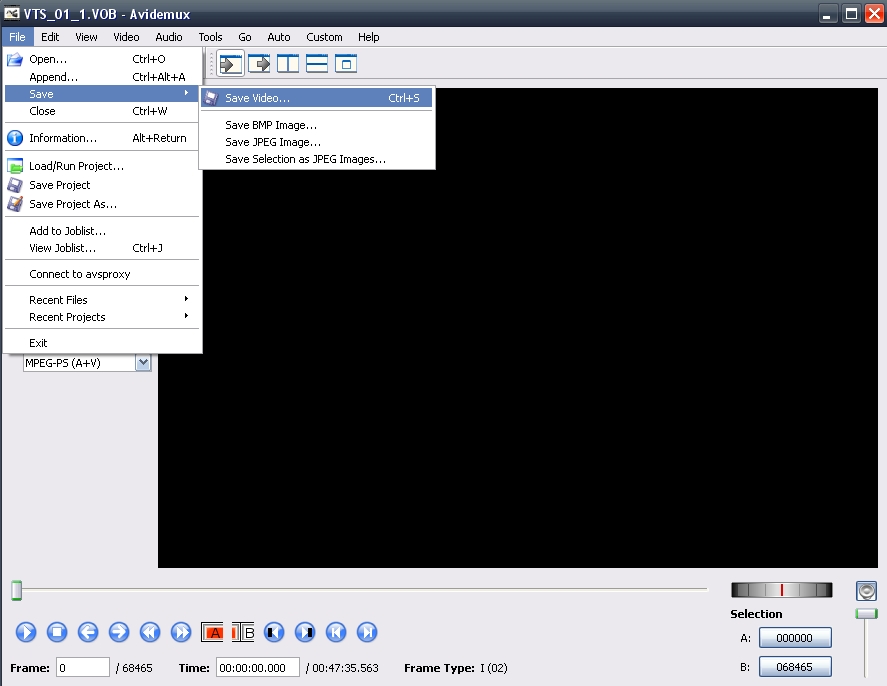The image size is (887, 686).
Task: Jump to the previous keyframe
Action: pyautogui.click(x=150, y=632)
